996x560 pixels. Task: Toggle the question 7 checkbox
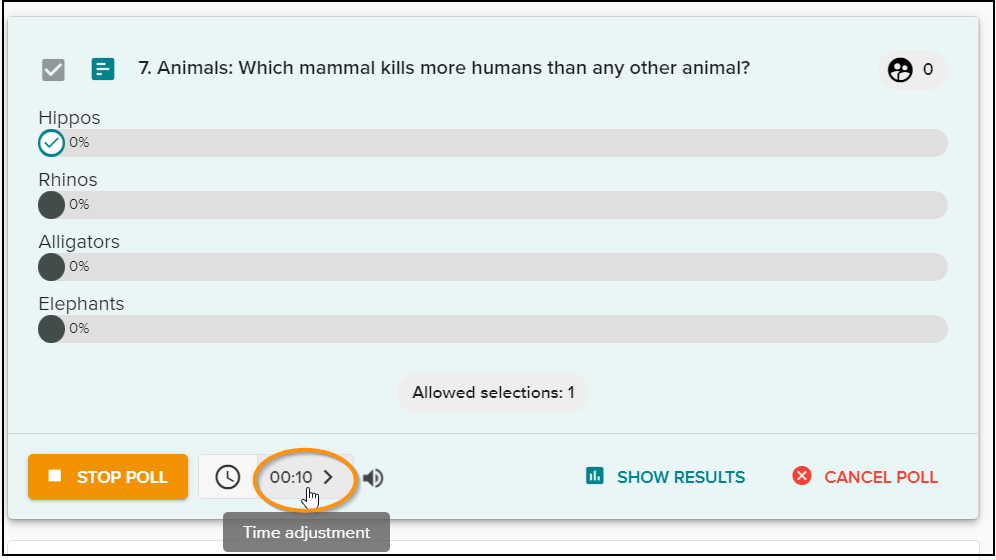click(53, 70)
